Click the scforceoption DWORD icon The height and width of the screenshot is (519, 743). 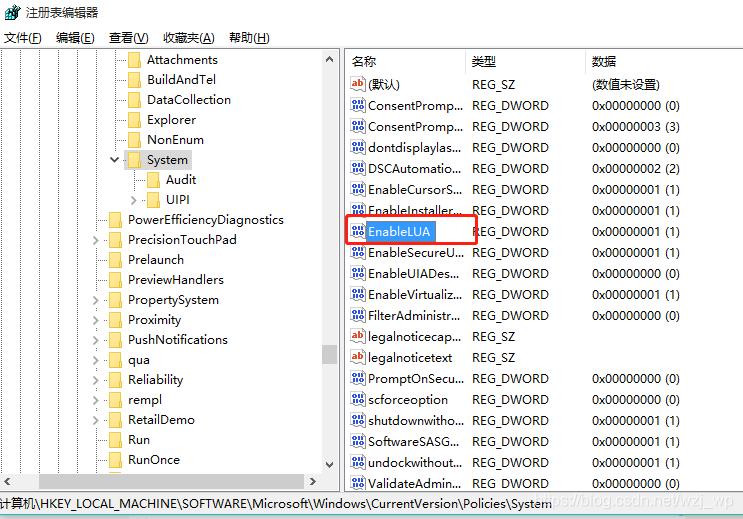point(358,400)
